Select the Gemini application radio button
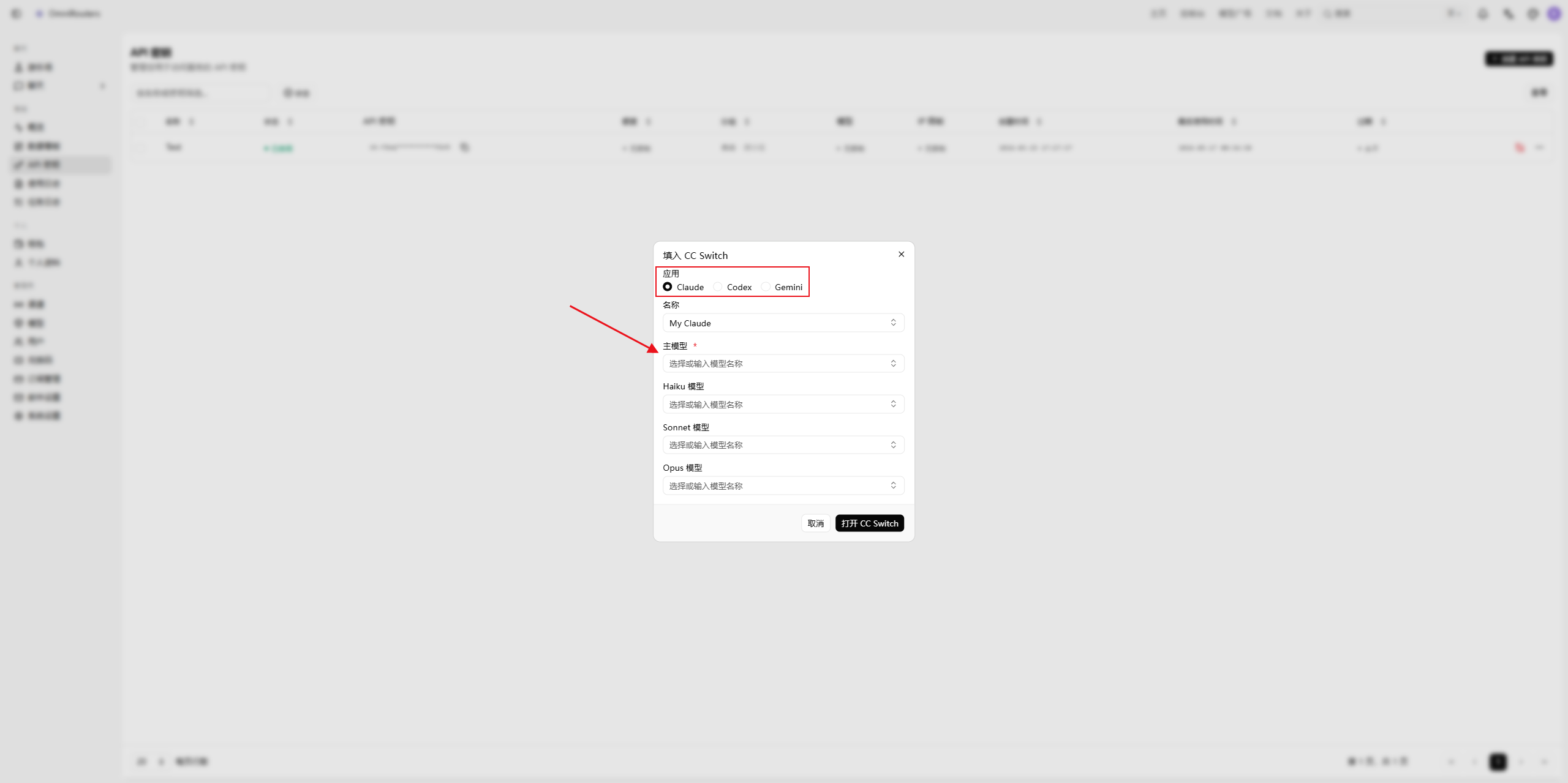Image resolution: width=1568 pixels, height=783 pixels. click(766, 287)
